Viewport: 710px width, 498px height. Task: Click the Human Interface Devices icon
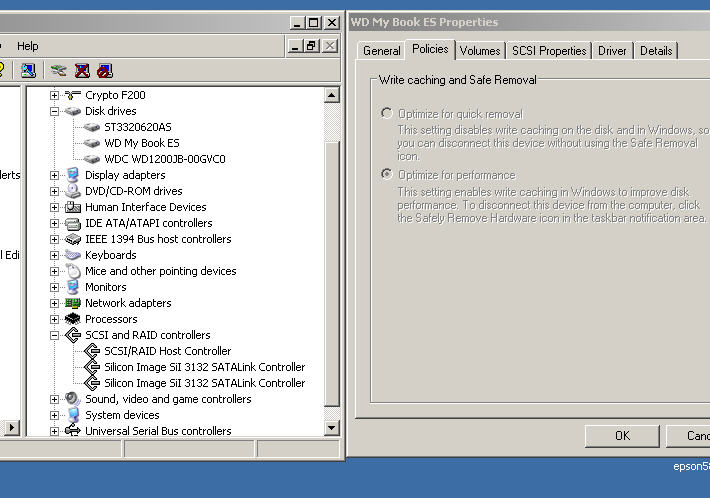(x=72, y=207)
